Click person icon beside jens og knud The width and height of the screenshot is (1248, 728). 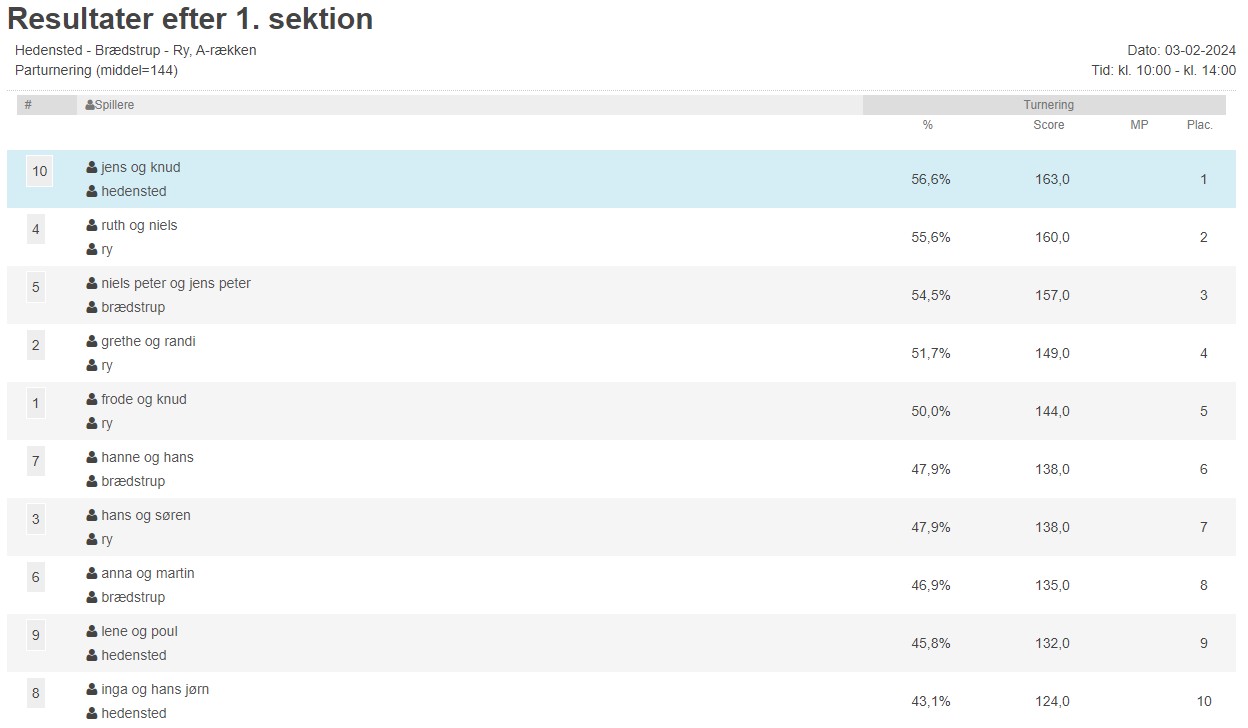click(x=92, y=168)
